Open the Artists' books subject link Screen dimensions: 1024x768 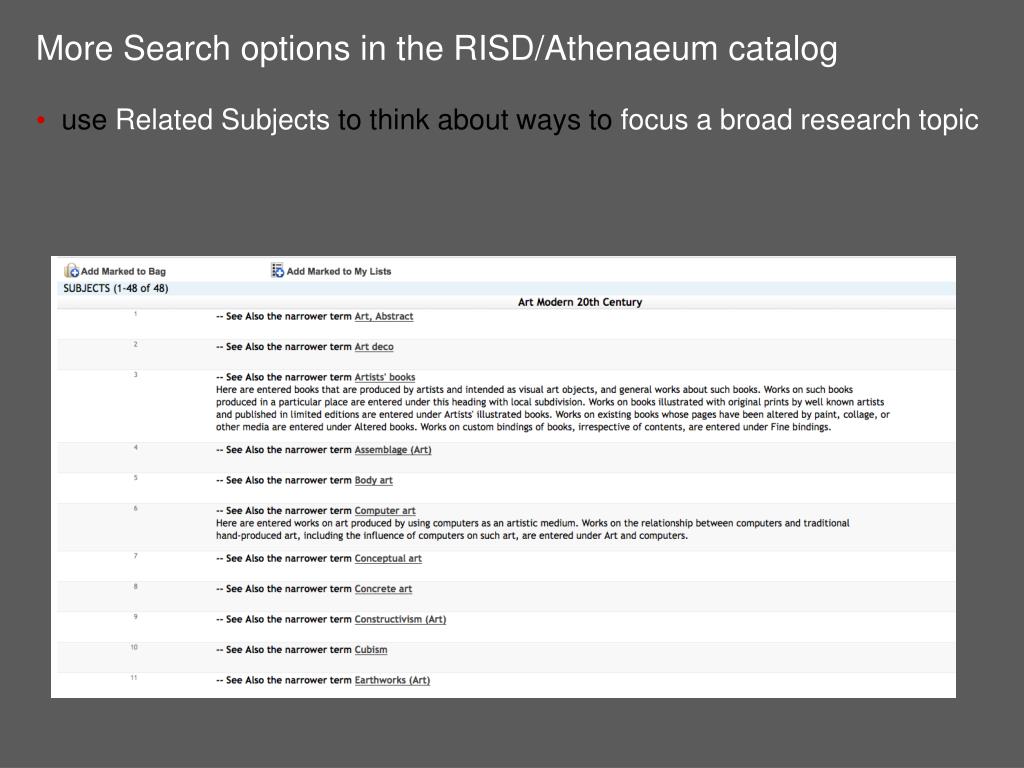(385, 377)
